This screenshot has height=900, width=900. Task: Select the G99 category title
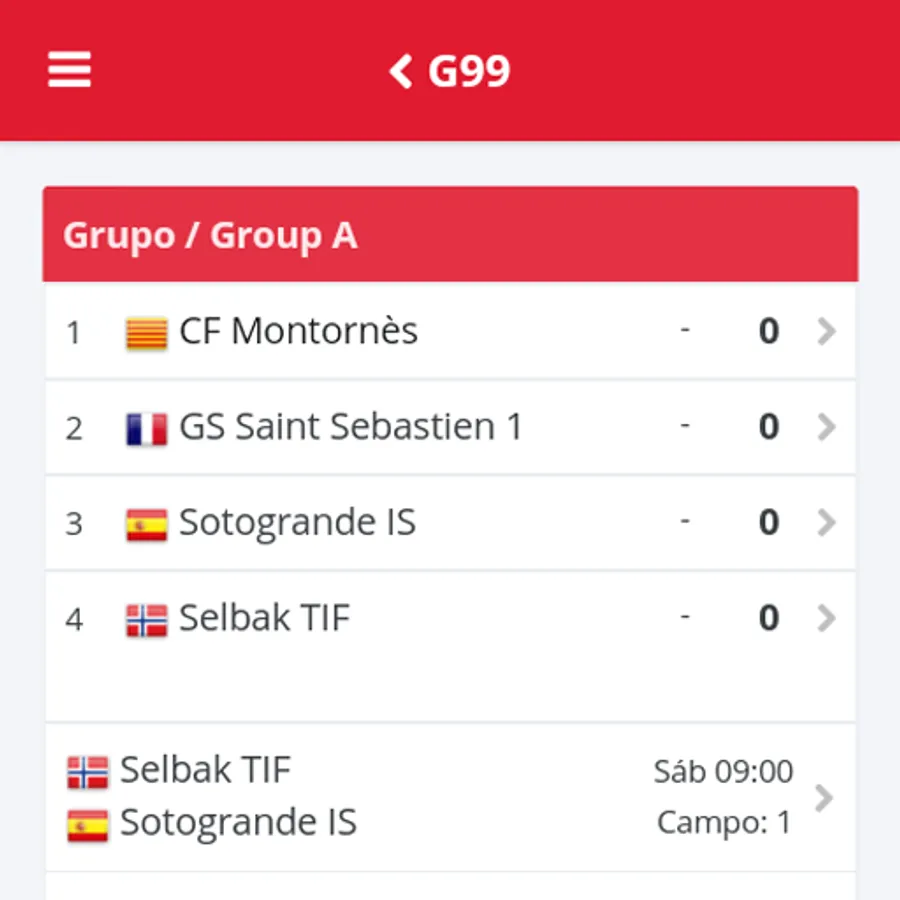(x=469, y=71)
